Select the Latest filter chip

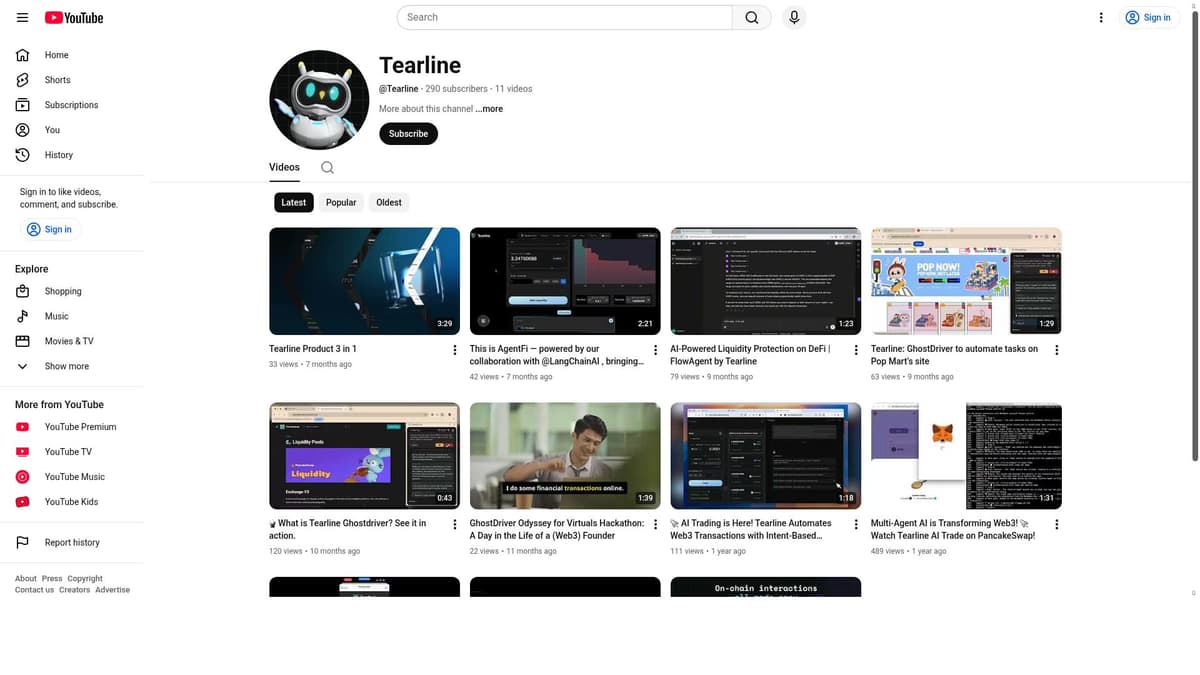tap(293, 202)
